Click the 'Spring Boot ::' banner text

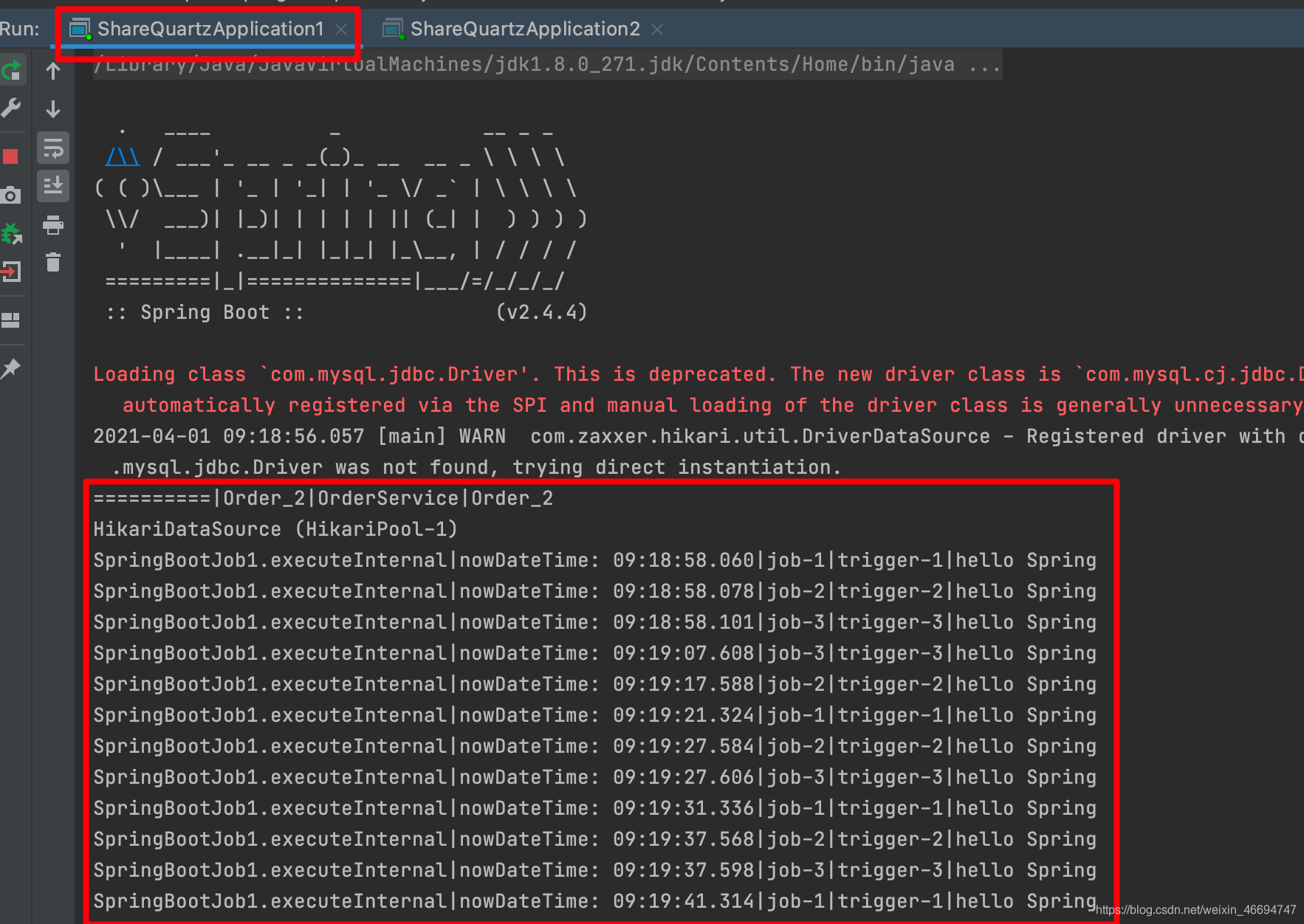click(x=205, y=312)
